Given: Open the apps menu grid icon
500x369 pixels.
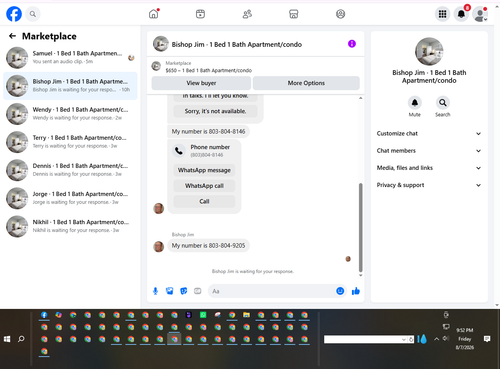Looking at the screenshot, I should pos(442,14).
